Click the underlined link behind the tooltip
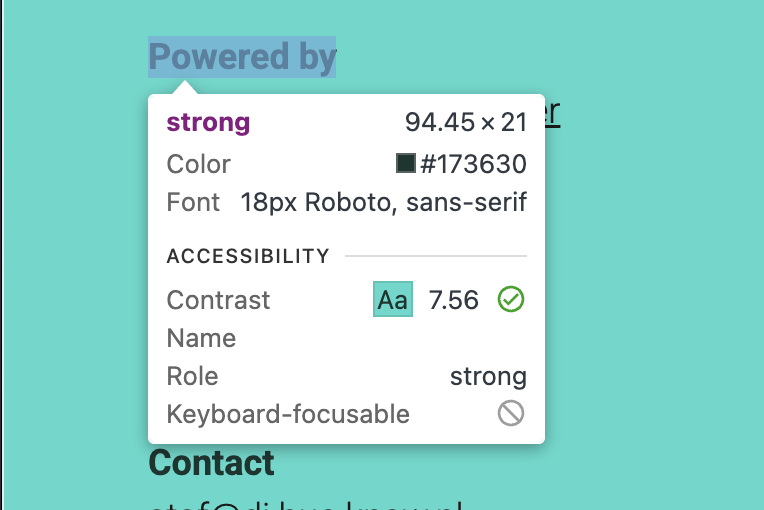The height and width of the screenshot is (510, 764). [551, 112]
